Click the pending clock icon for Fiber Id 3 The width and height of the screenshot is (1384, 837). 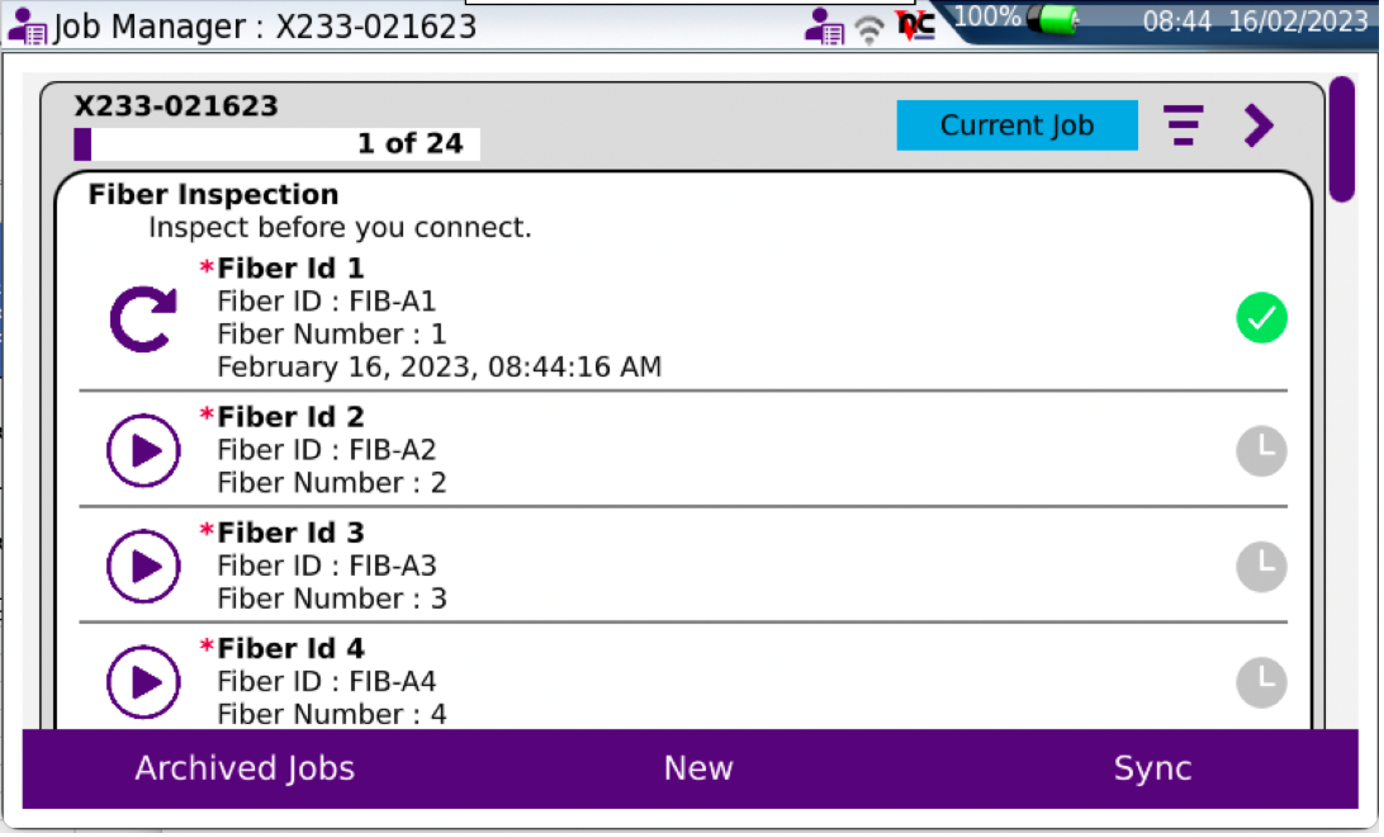pos(1261,567)
